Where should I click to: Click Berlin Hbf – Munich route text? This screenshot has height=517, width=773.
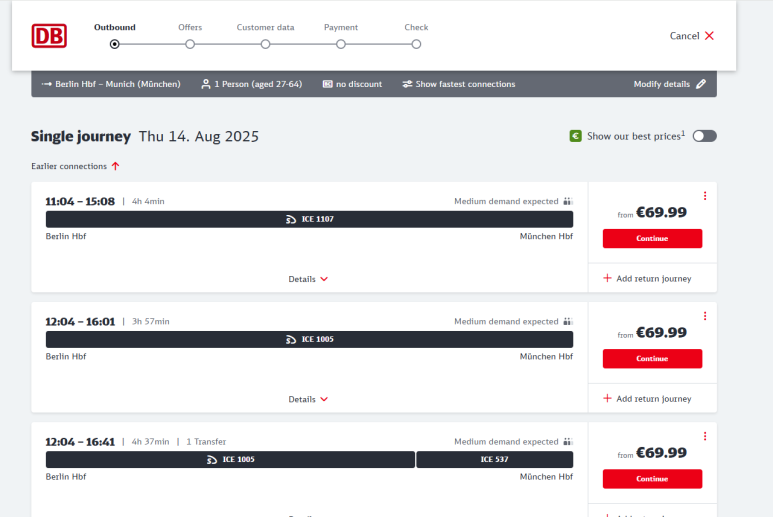[118, 84]
